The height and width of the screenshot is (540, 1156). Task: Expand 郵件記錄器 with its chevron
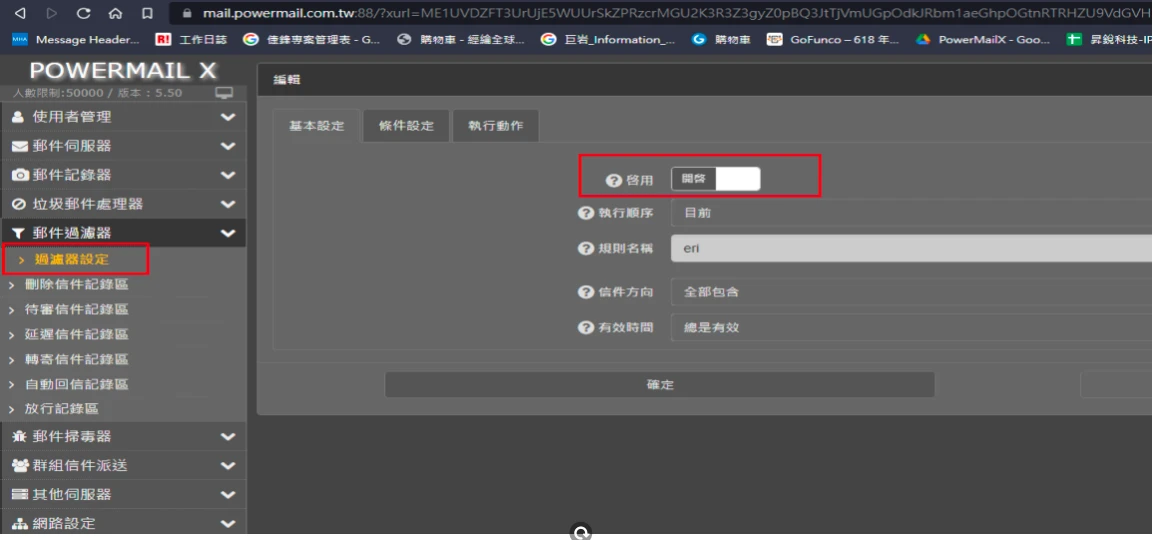coord(228,175)
